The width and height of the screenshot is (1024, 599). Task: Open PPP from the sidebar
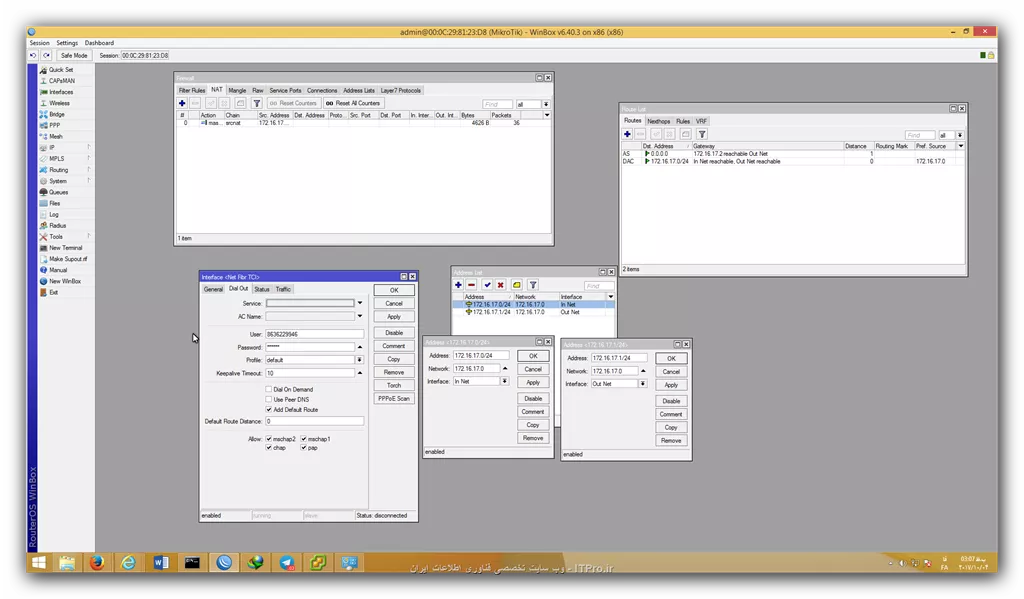point(54,125)
